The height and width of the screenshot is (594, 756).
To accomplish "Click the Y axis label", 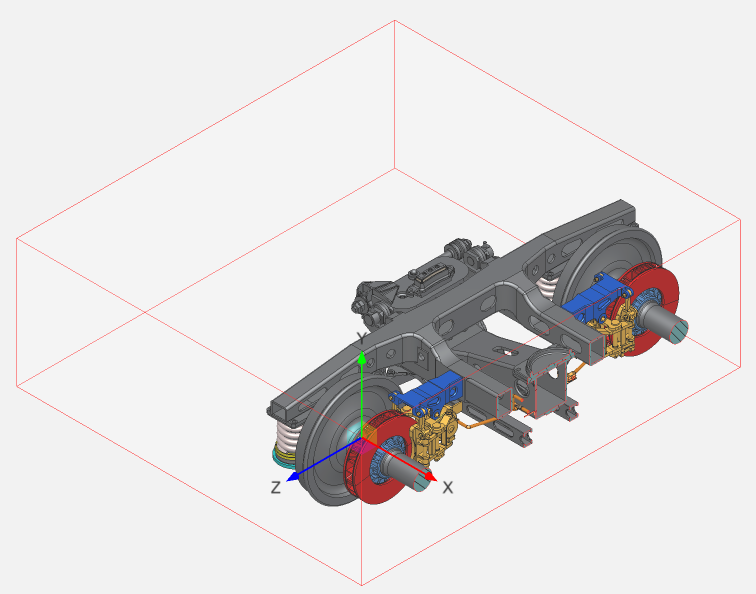I will point(360,337).
